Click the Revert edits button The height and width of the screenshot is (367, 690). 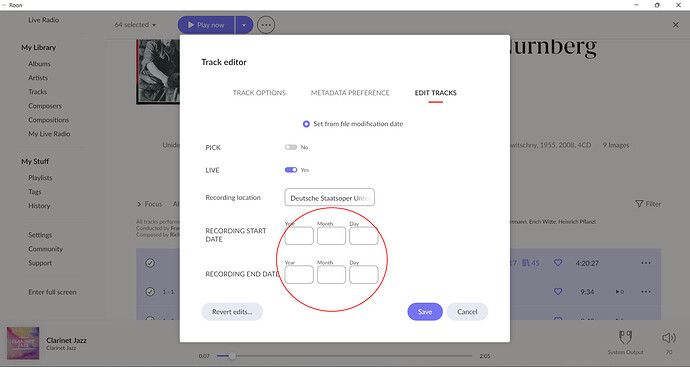coord(232,312)
